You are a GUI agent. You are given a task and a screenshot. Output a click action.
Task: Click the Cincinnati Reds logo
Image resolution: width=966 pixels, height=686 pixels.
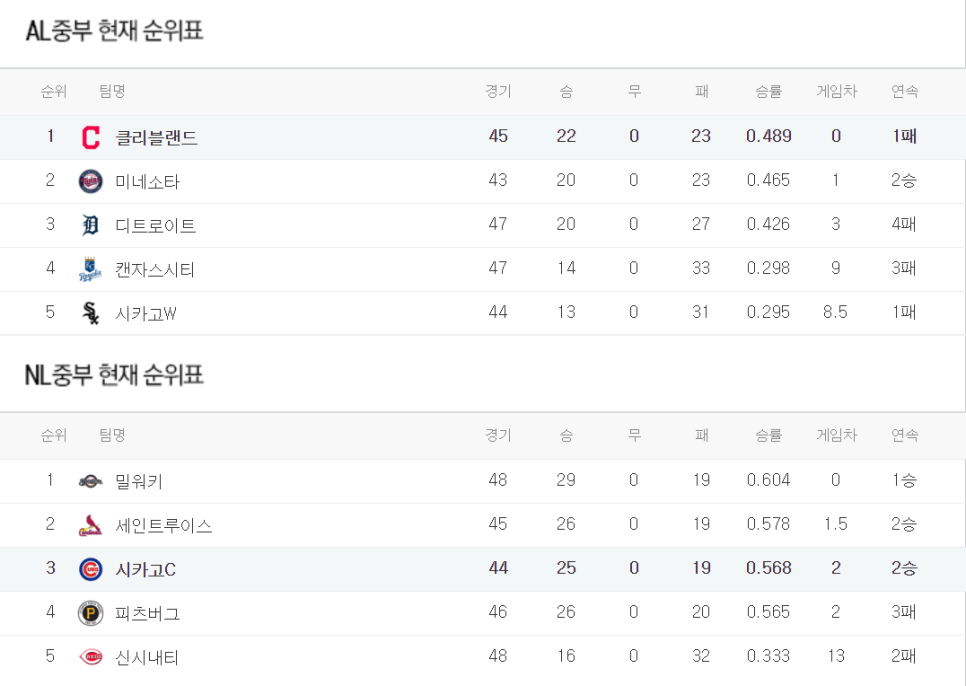click(91, 657)
